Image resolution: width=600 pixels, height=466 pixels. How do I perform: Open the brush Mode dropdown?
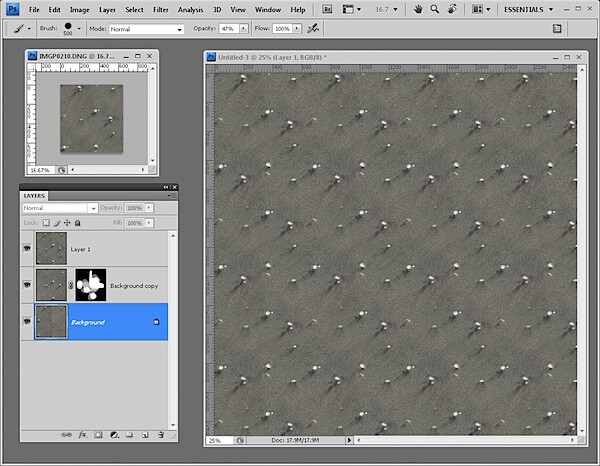(x=147, y=29)
